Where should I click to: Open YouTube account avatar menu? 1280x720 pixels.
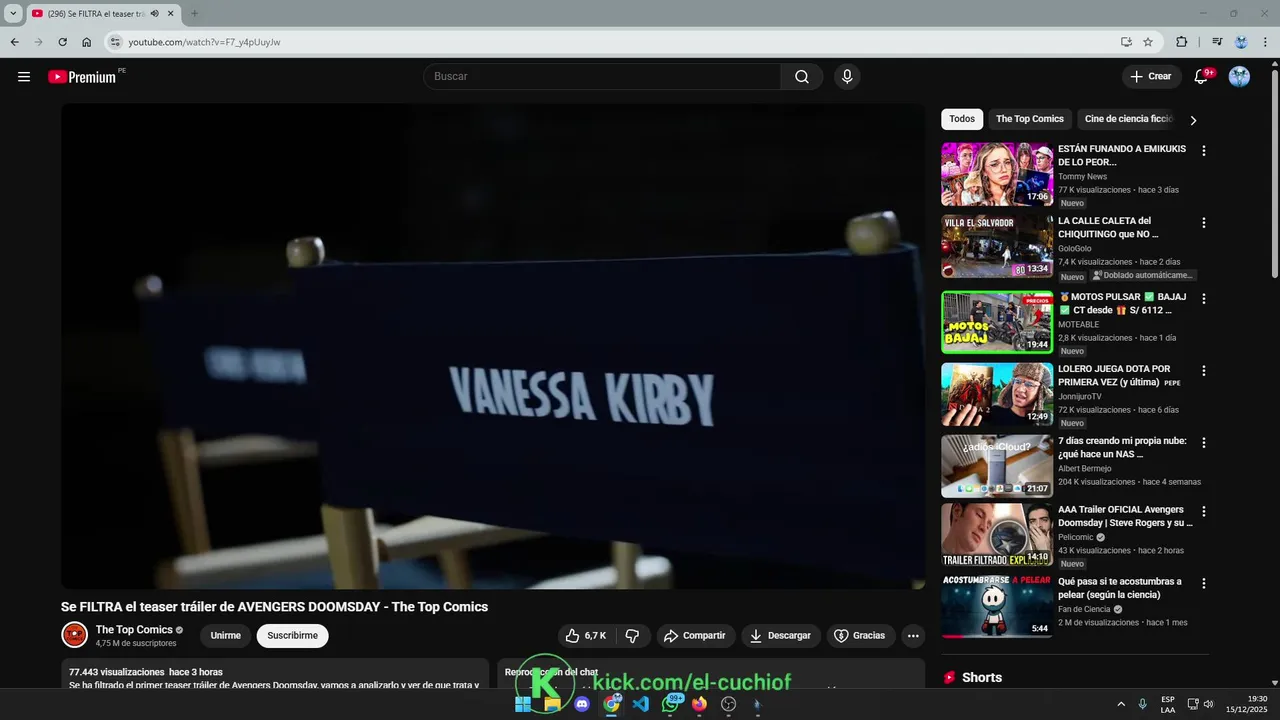1239,77
